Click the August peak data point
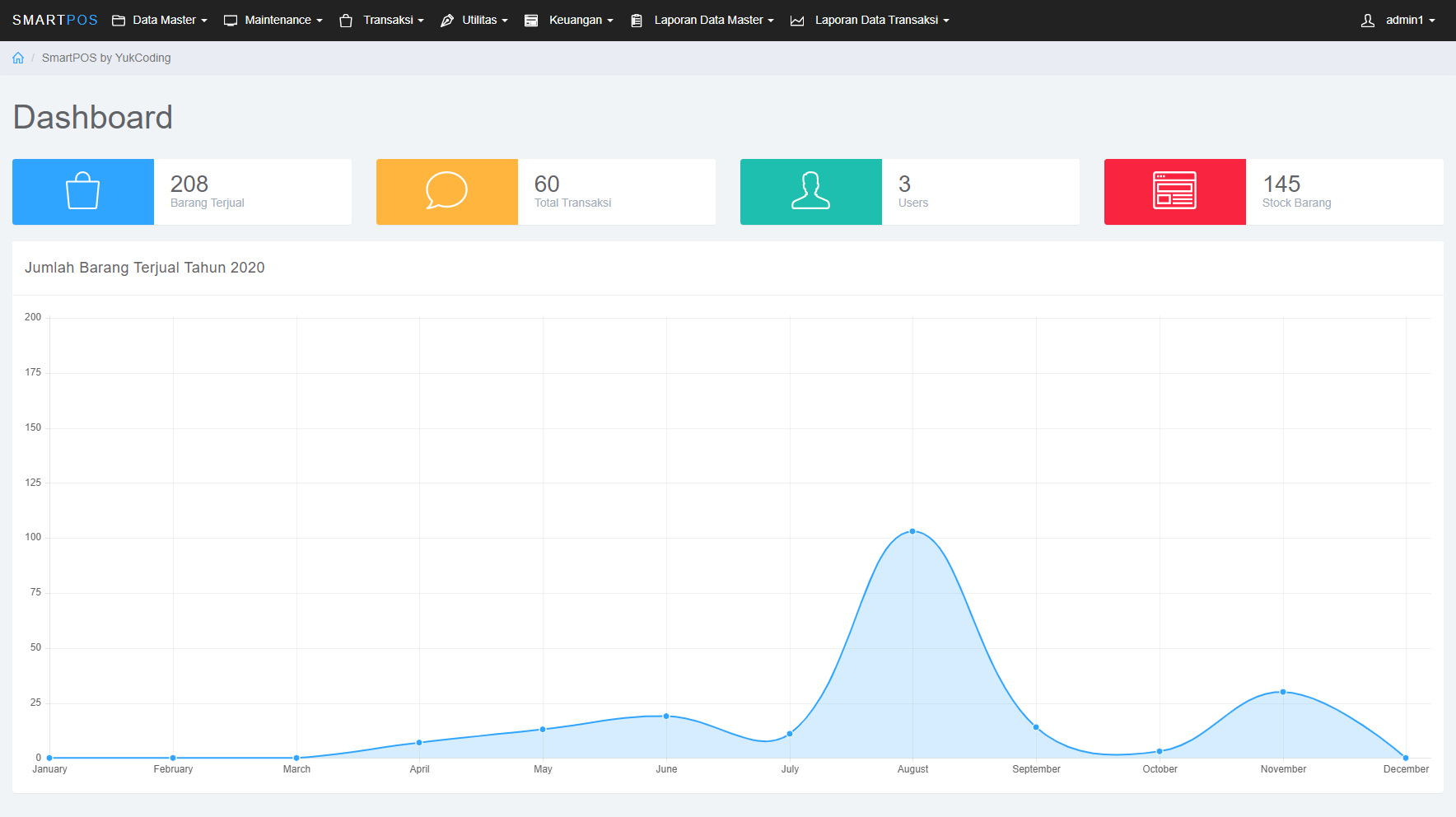1456x817 pixels. click(912, 531)
